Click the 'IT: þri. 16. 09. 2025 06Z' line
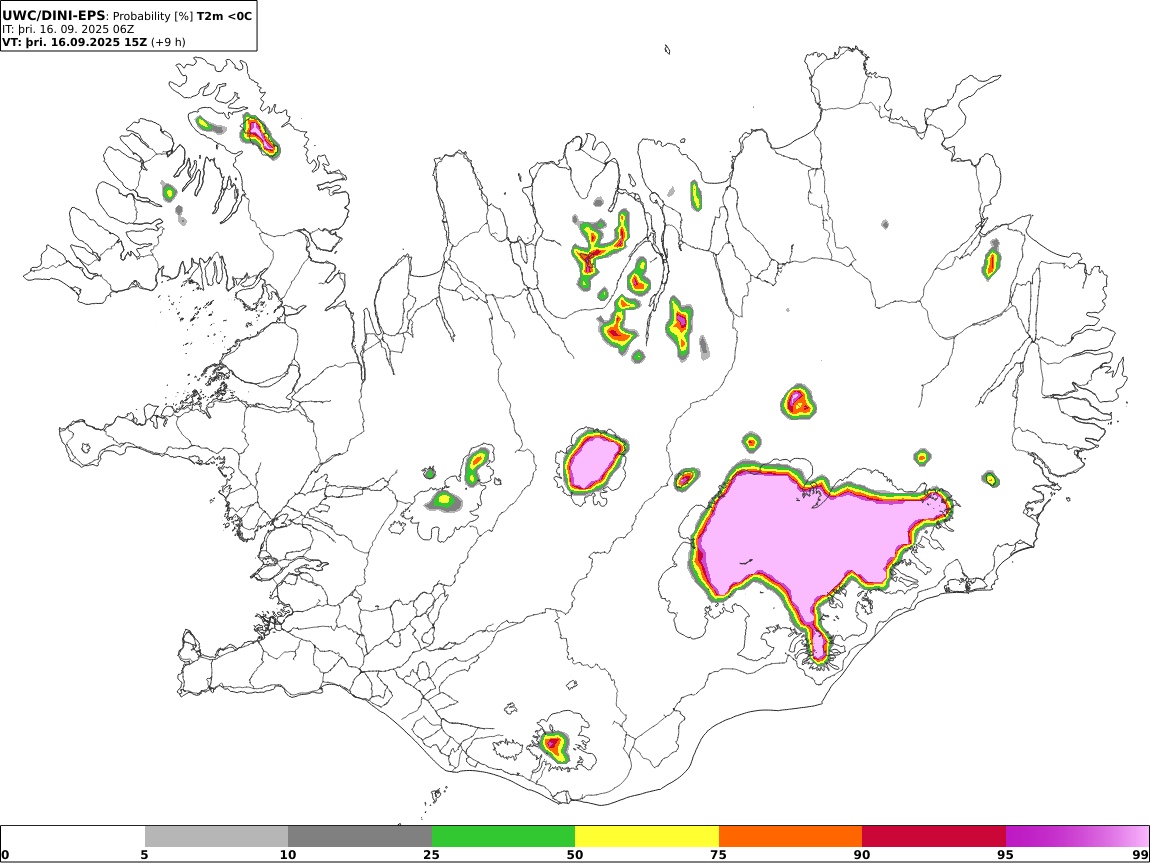The image size is (1150, 863). click(68, 29)
